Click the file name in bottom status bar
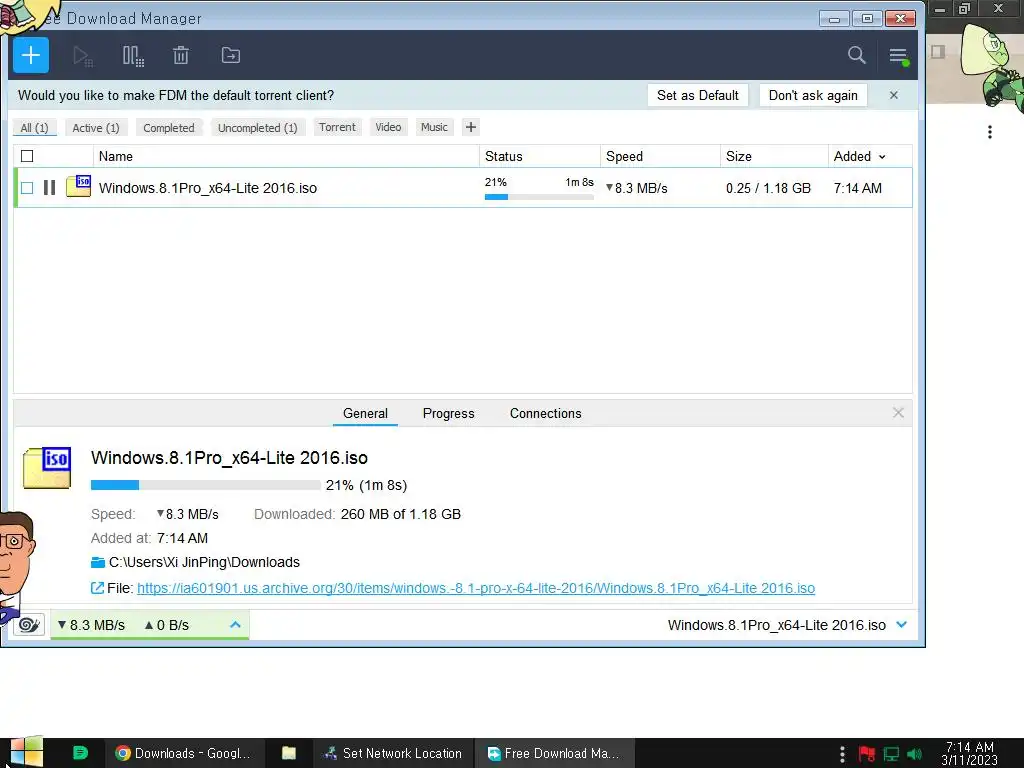Viewport: 1024px width, 768px height. [776, 625]
